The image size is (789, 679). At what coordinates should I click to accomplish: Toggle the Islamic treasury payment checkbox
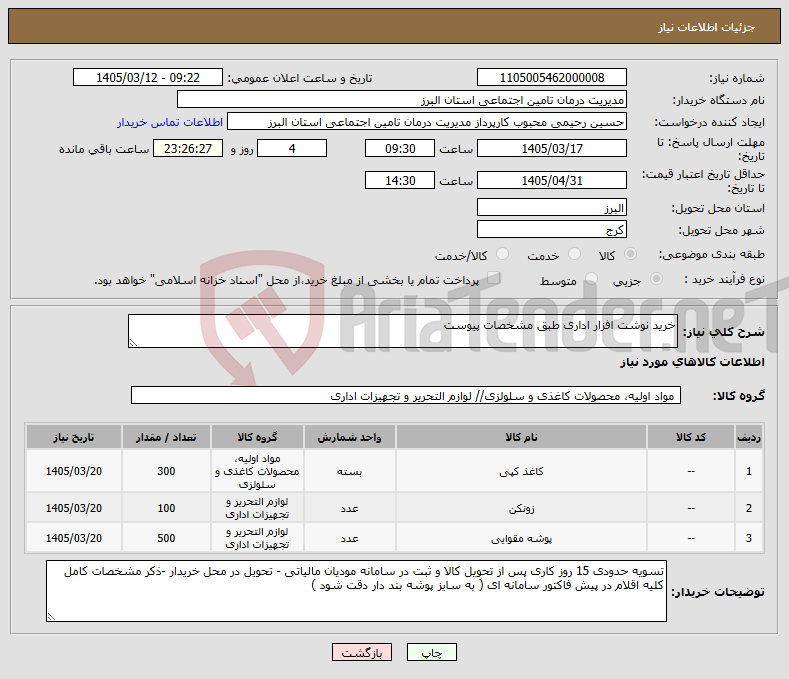click(493, 278)
